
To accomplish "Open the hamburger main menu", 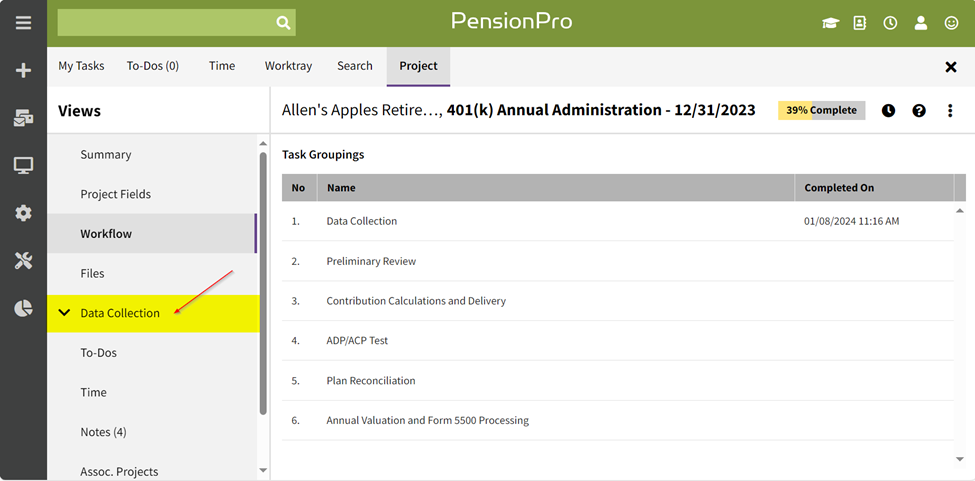I will point(23,24).
